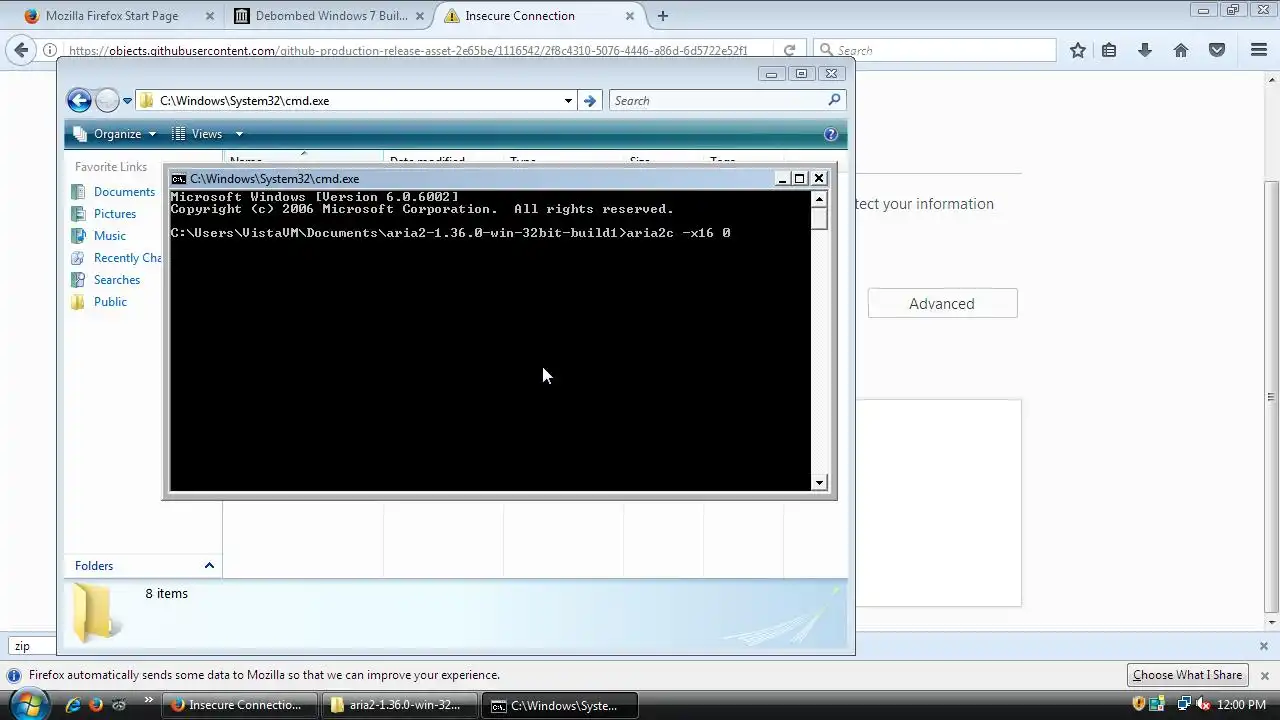Open the Pocket icon in Firefox toolbar
The image size is (1280, 720).
click(1217, 50)
